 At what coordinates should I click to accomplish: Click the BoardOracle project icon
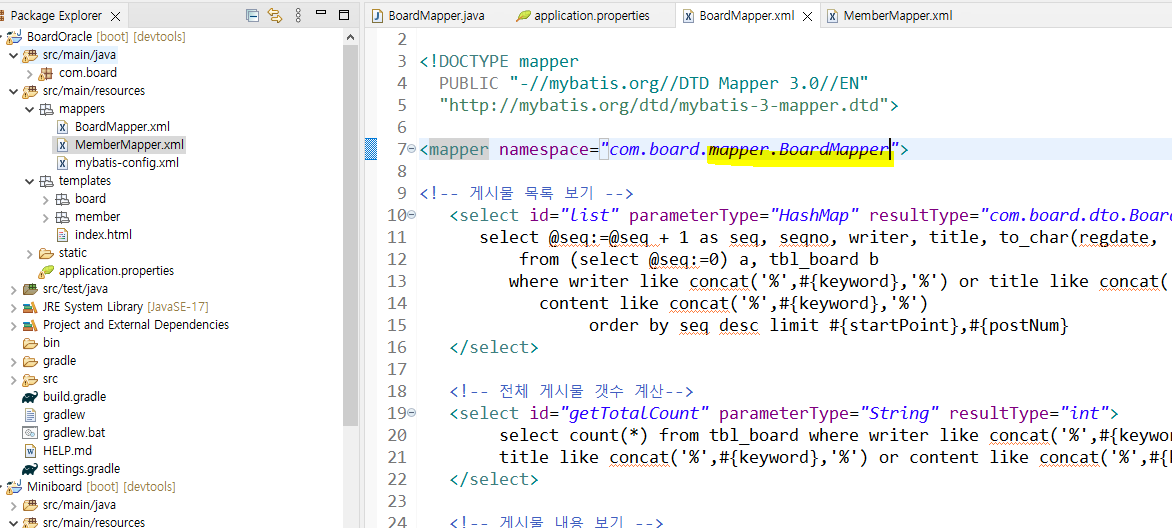[14, 37]
